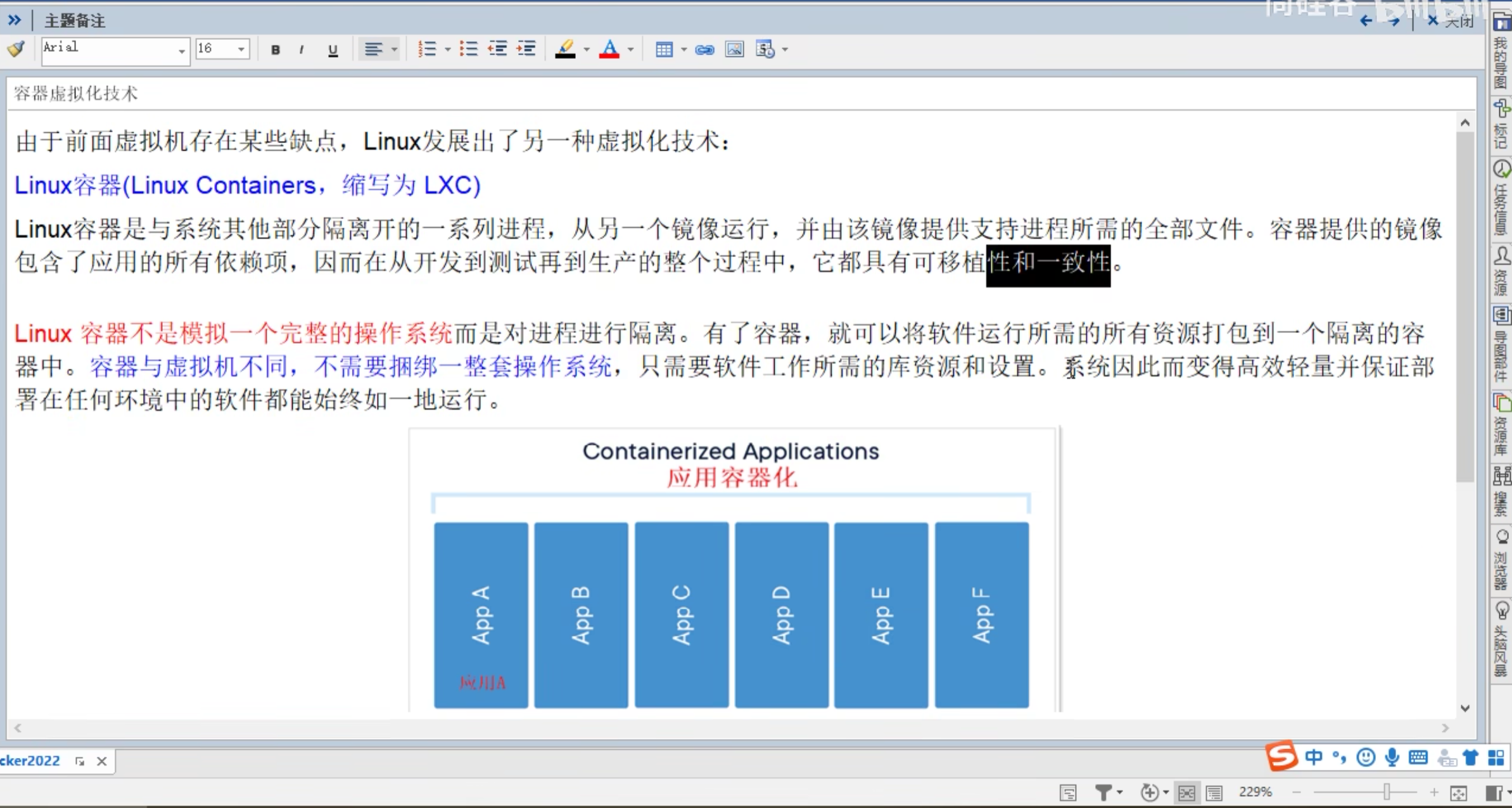This screenshot has width=1512, height=808.
Task: Open the font size 16 dropdown
Action: [x=241, y=49]
